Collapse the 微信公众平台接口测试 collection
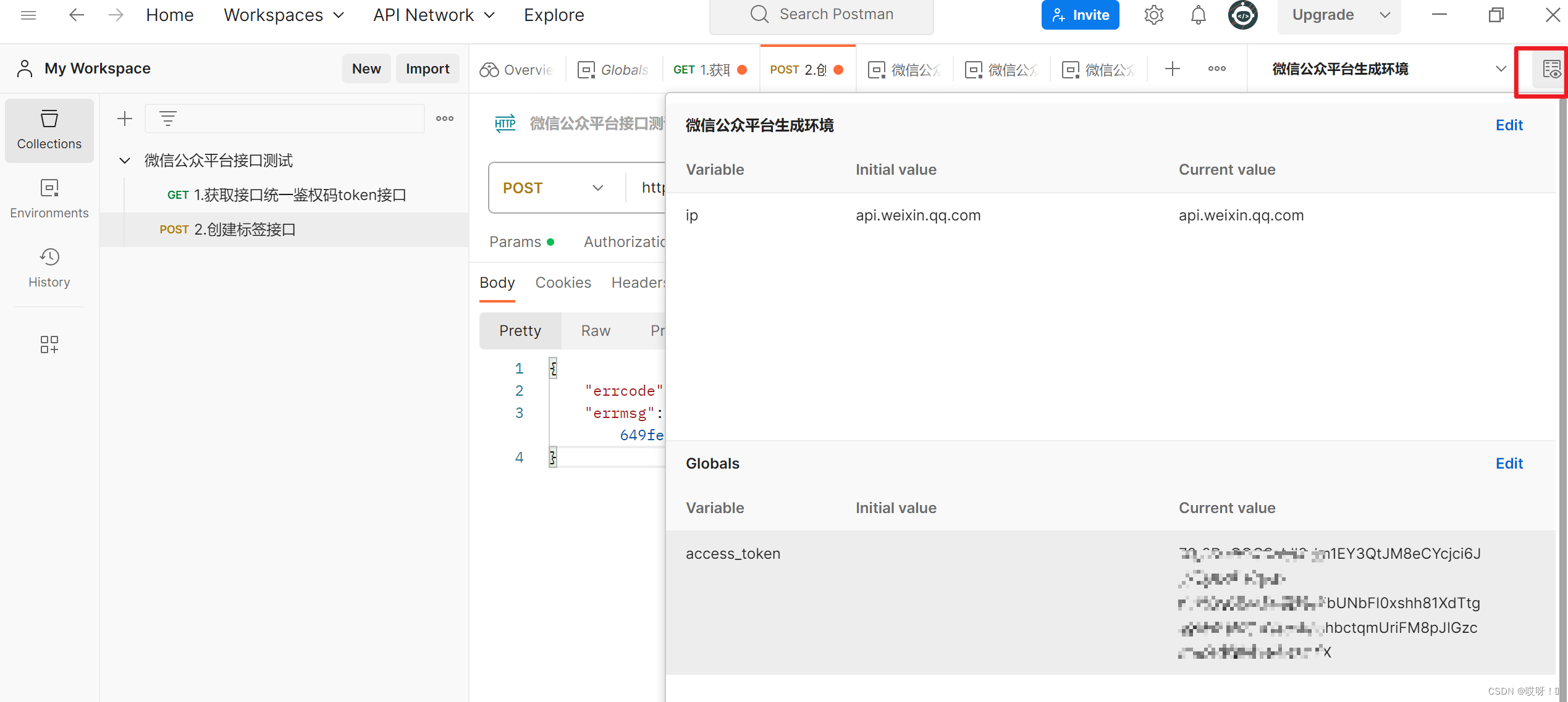 (x=125, y=161)
